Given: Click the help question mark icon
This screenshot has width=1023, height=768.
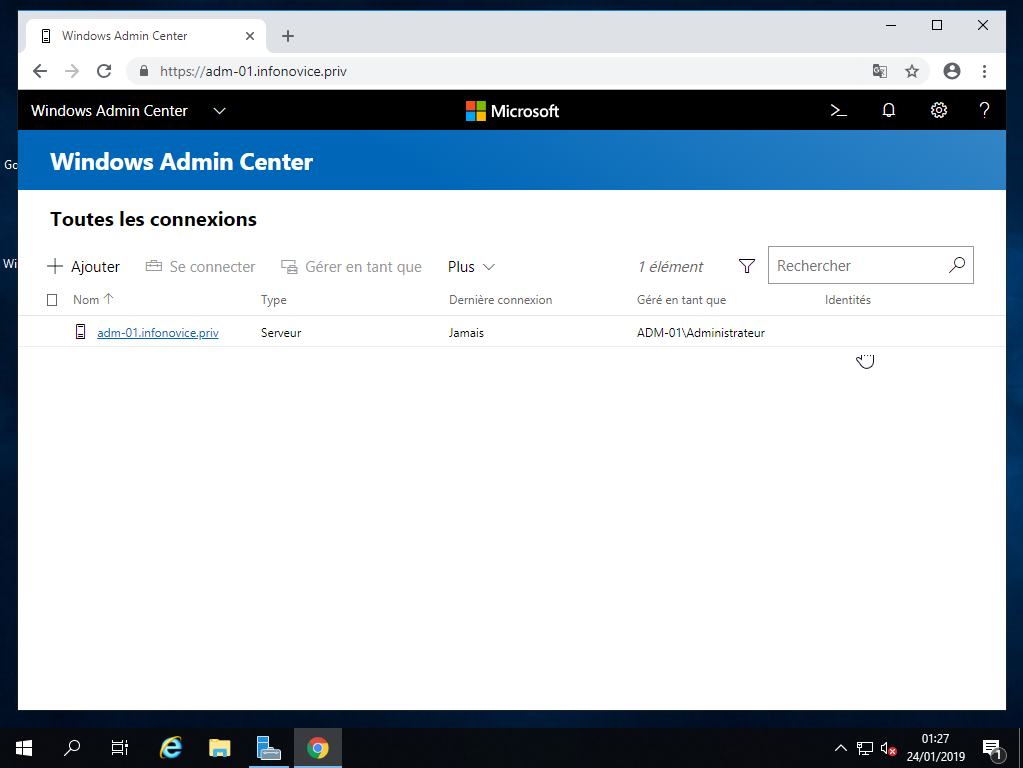Looking at the screenshot, I should [984, 111].
